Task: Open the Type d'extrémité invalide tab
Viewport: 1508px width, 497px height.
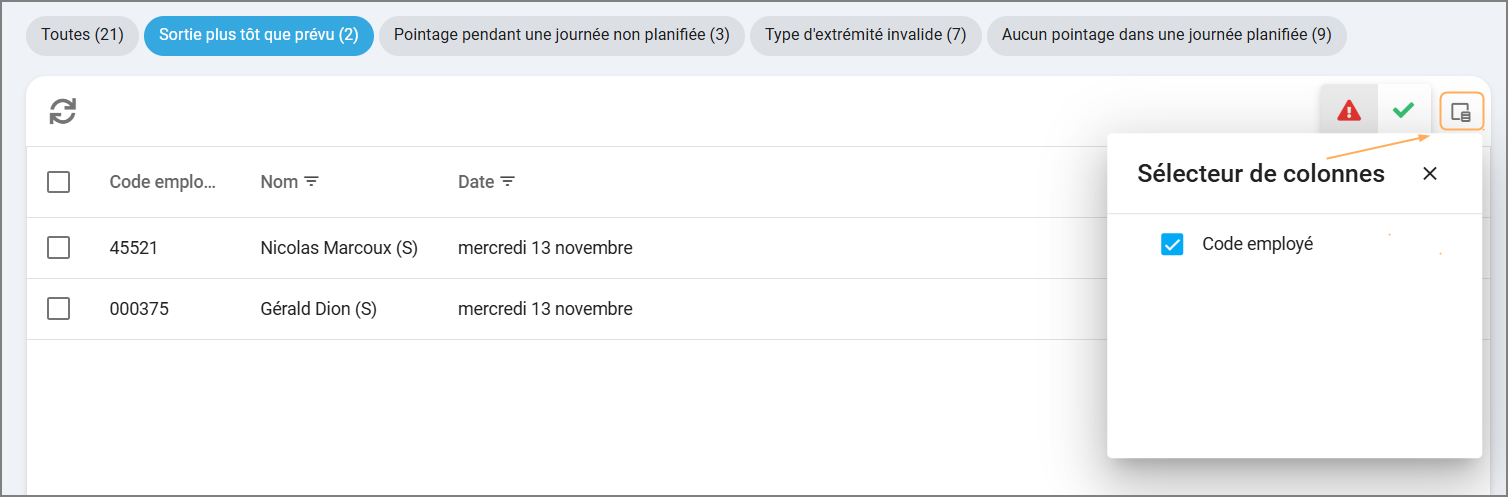Action: (x=866, y=35)
